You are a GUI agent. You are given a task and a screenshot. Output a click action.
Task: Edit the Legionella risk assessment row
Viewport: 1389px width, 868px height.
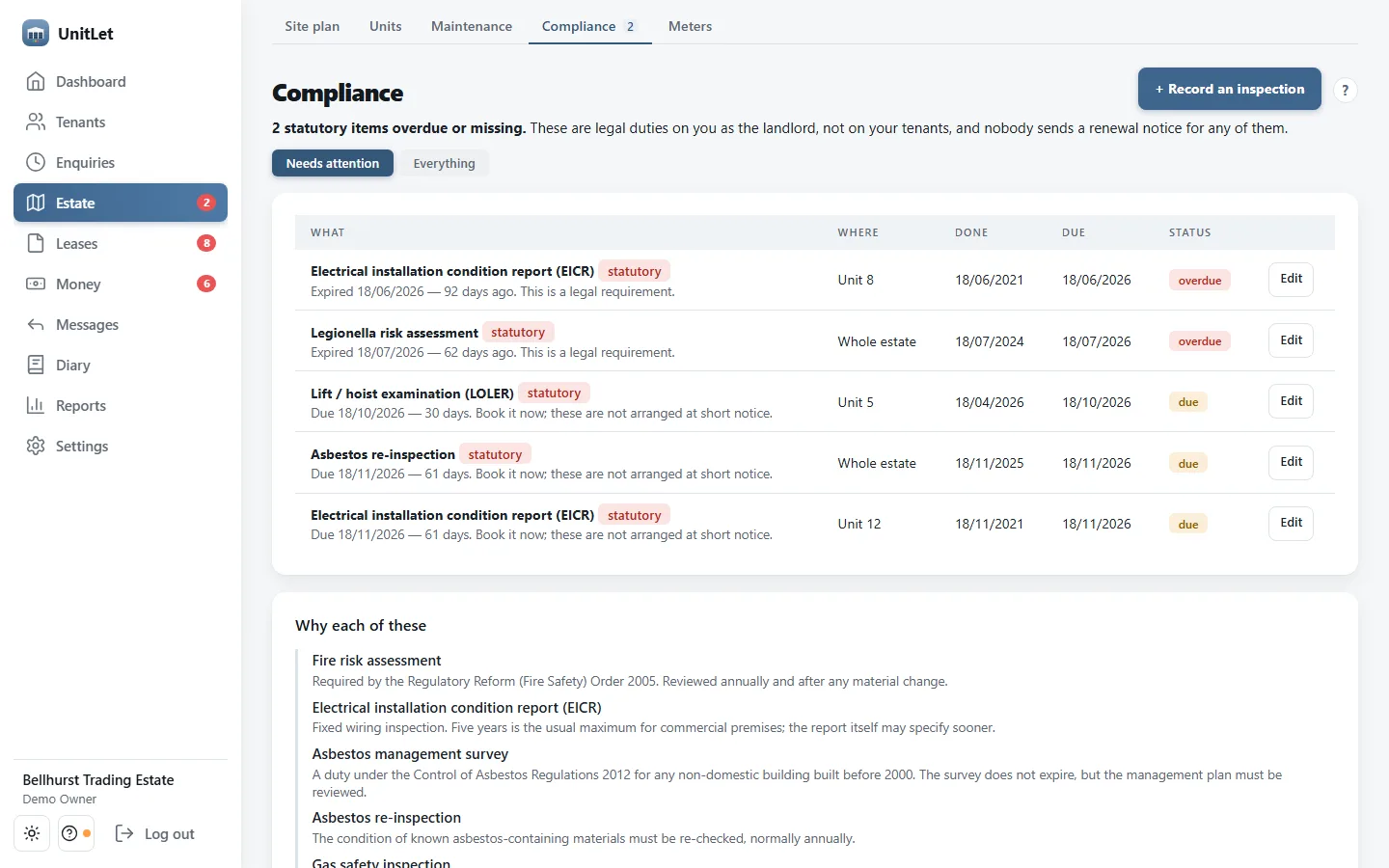[1292, 340]
